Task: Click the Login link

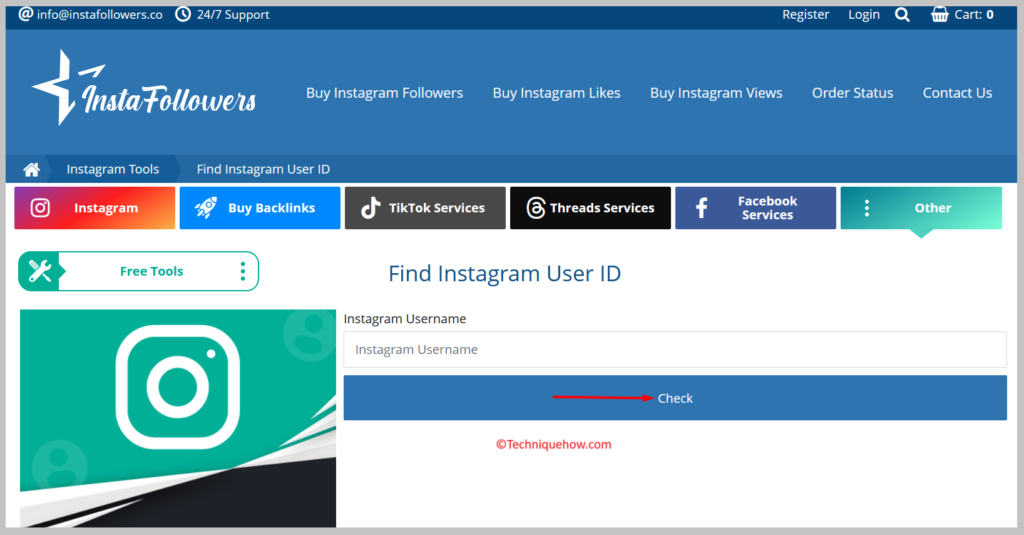Action: coord(864,14)
